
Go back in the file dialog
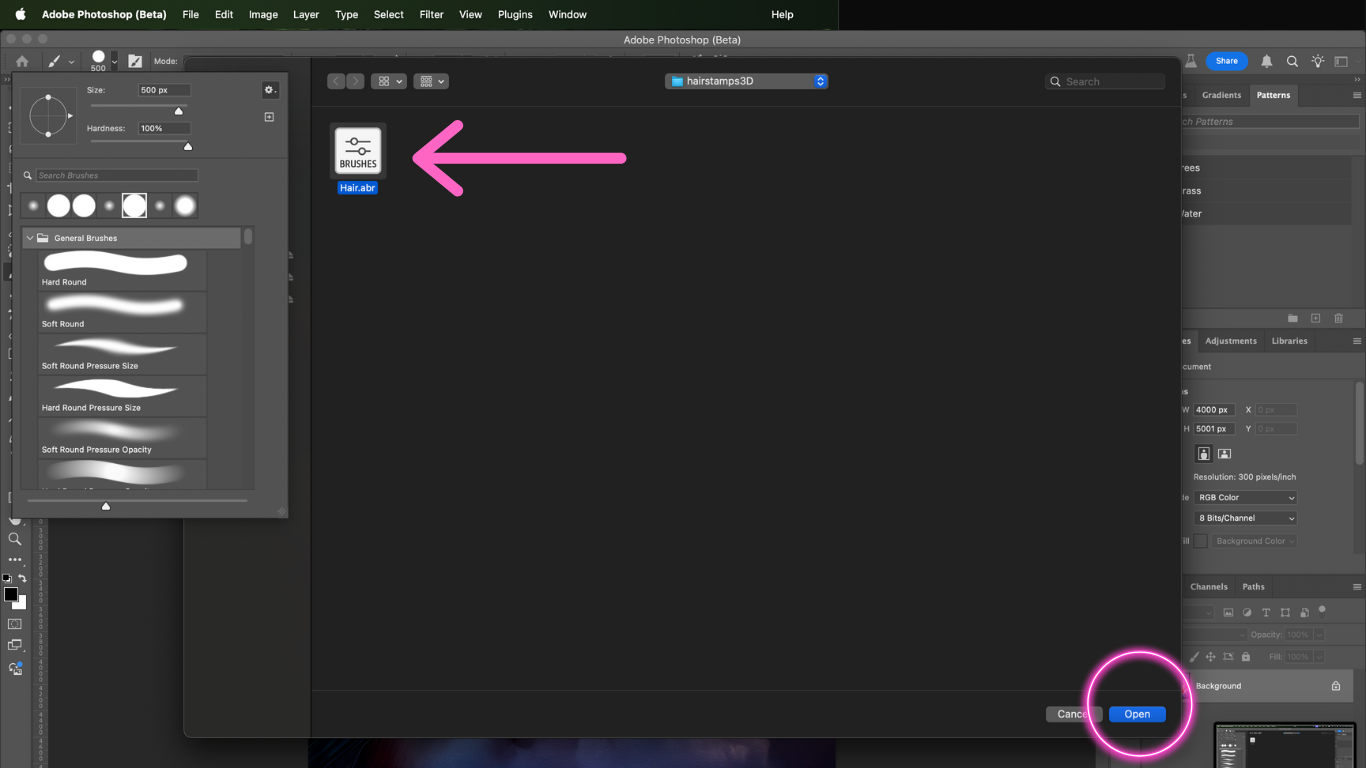336,81
